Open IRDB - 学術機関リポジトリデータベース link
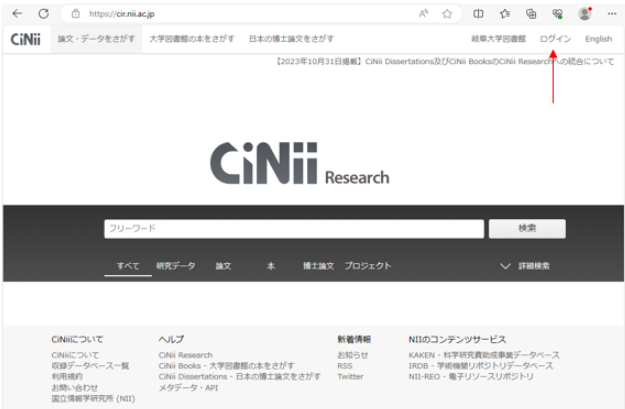 click(481, 366)
